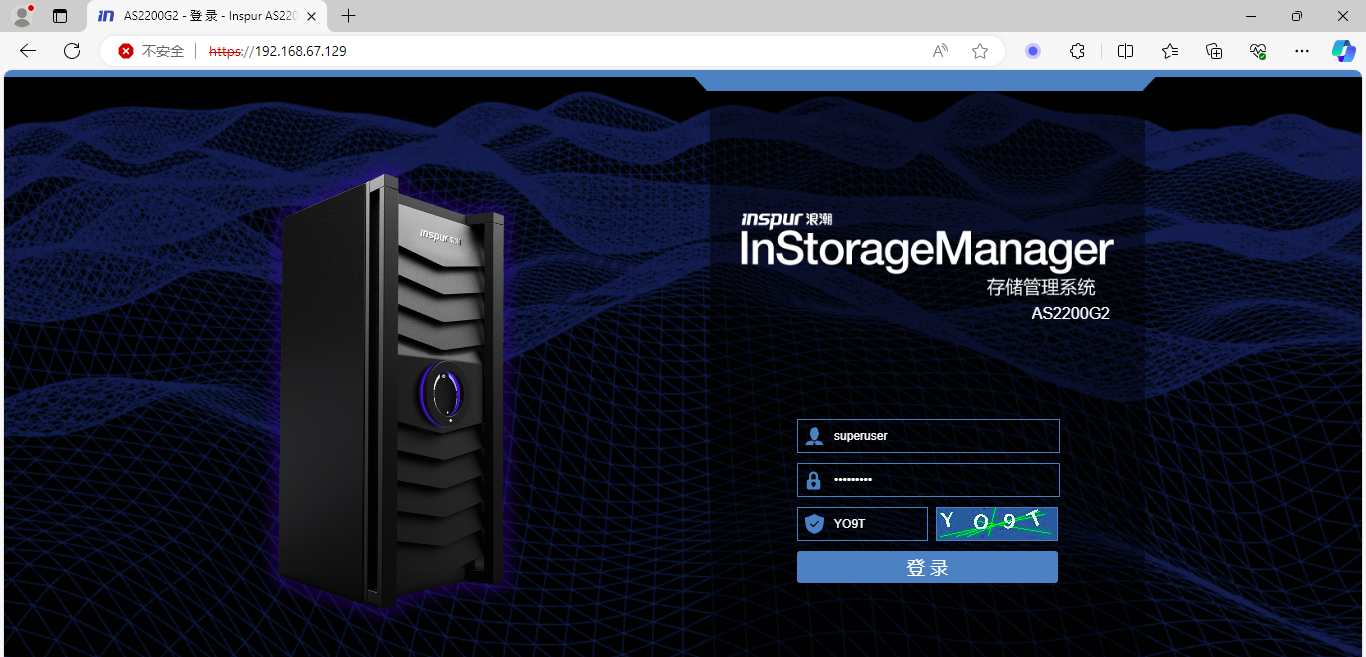
Task: Focus the password input field
Action: pyautogui.click(x=940, y=480)
